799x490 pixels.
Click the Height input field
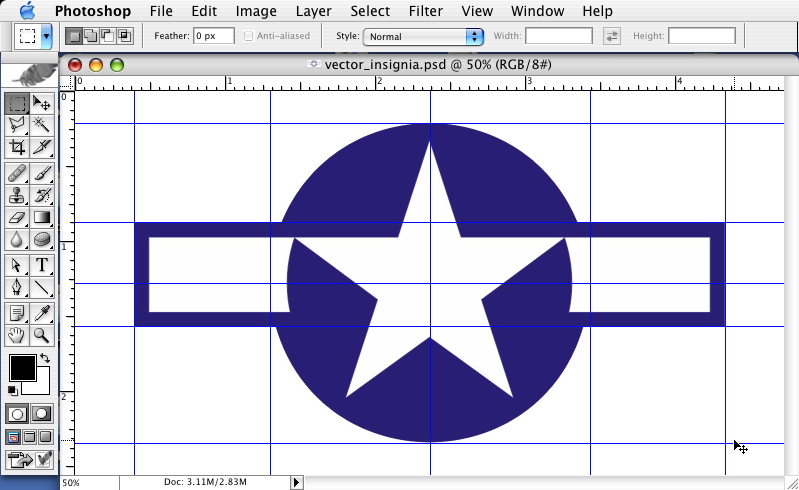pos(702,36)
